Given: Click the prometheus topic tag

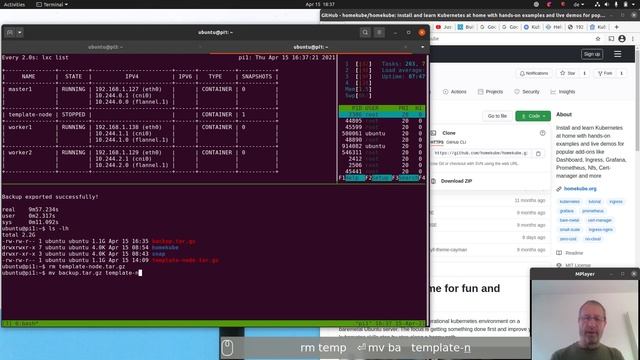Looking at the screenshot, I should point(593,211).
